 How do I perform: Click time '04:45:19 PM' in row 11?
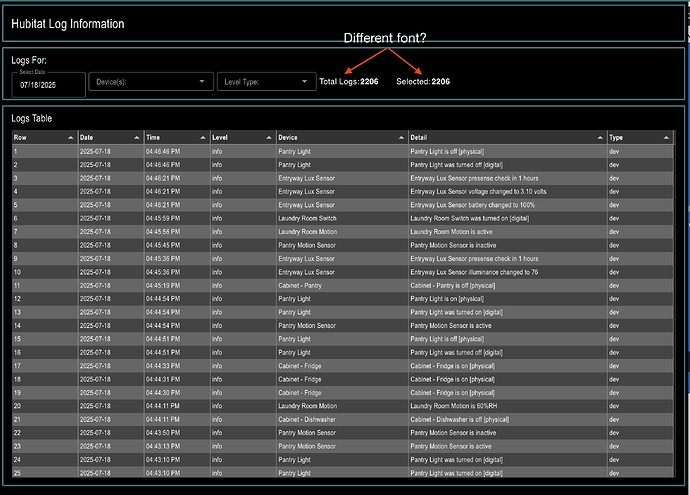163,286
